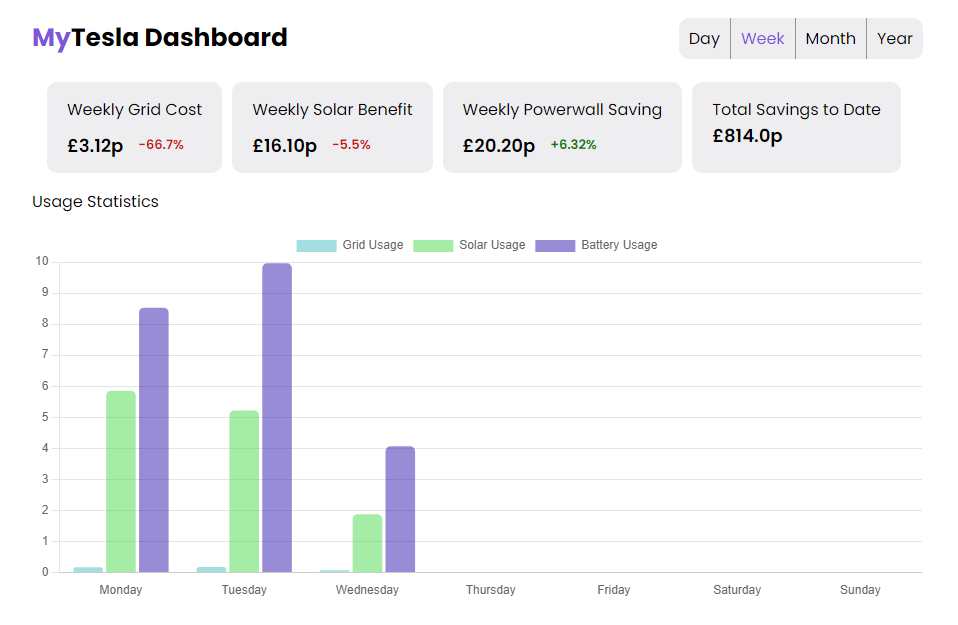
Task: Click the +6.32% powerwall saving change
Action: coord(573,145)
